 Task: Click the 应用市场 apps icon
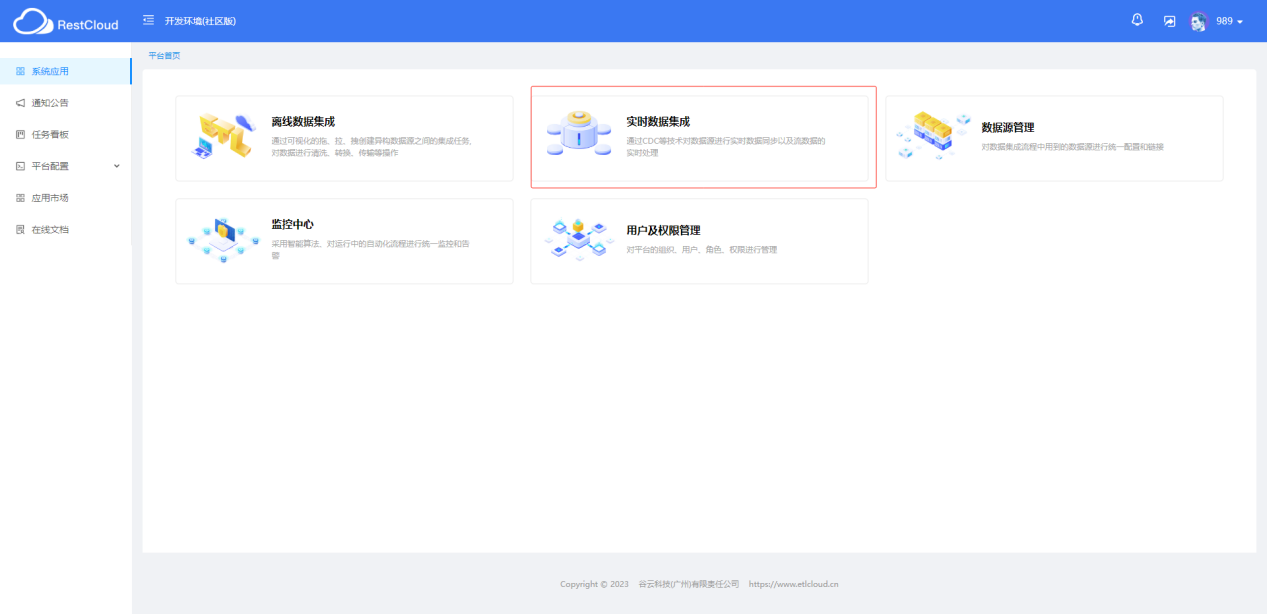pyautogui.click(x=20, y=198)
